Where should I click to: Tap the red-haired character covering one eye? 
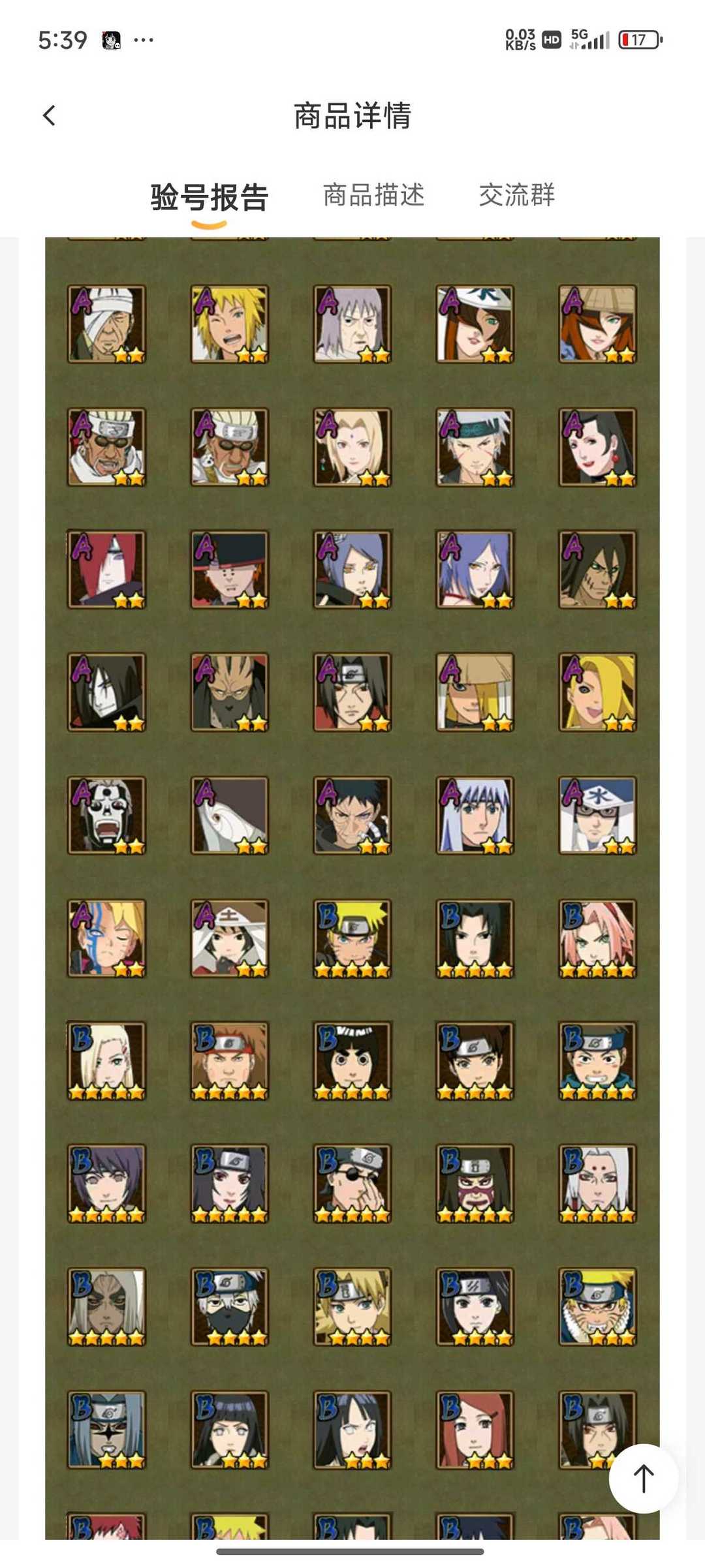[x=106, y=570]
